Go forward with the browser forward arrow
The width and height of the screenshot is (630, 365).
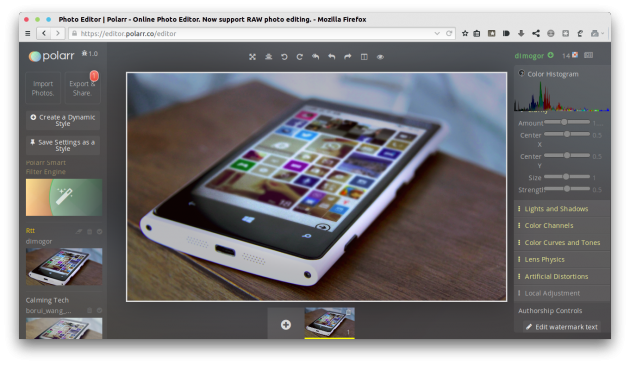[57, 33]
